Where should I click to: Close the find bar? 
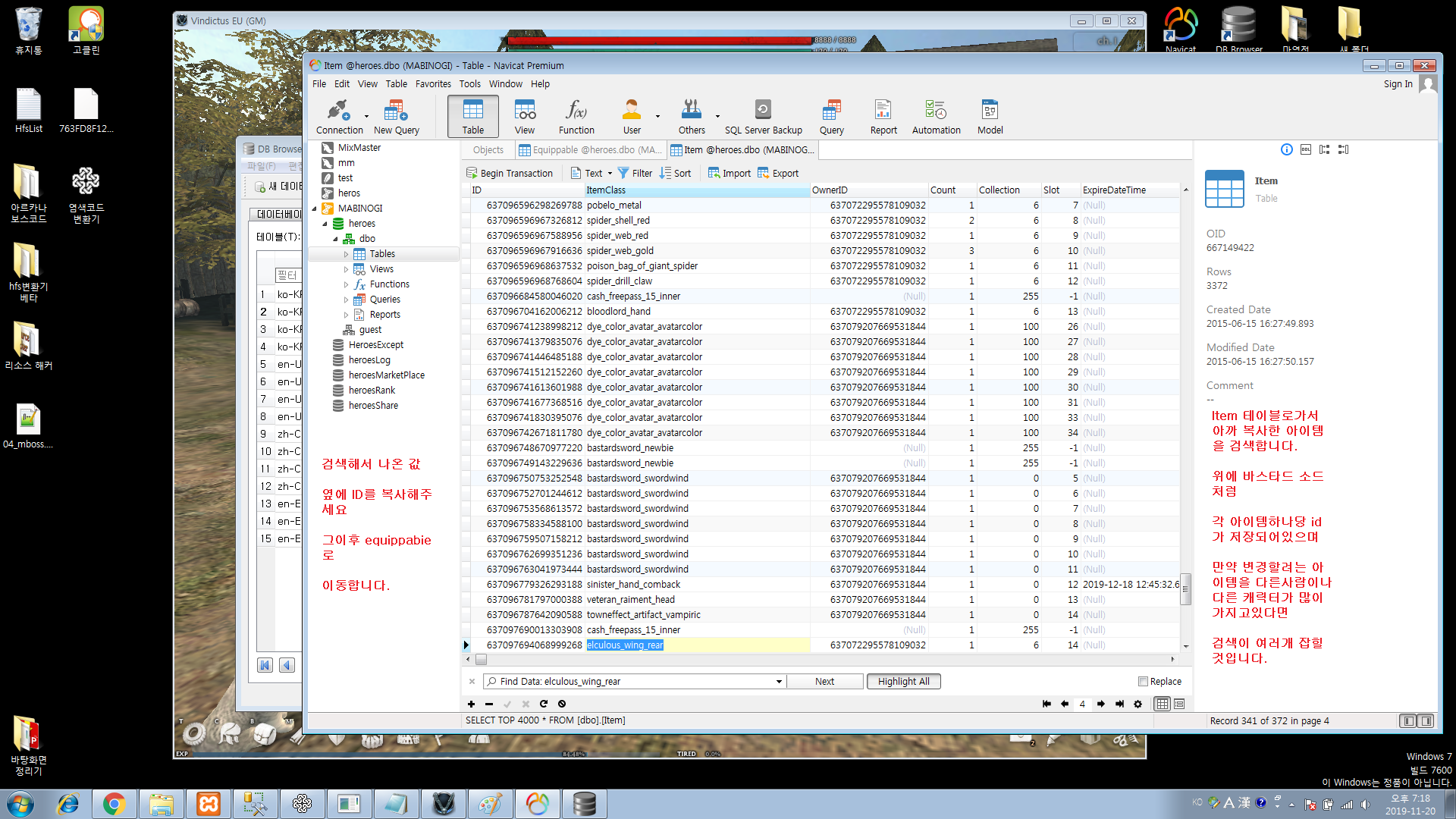(472, 682)
